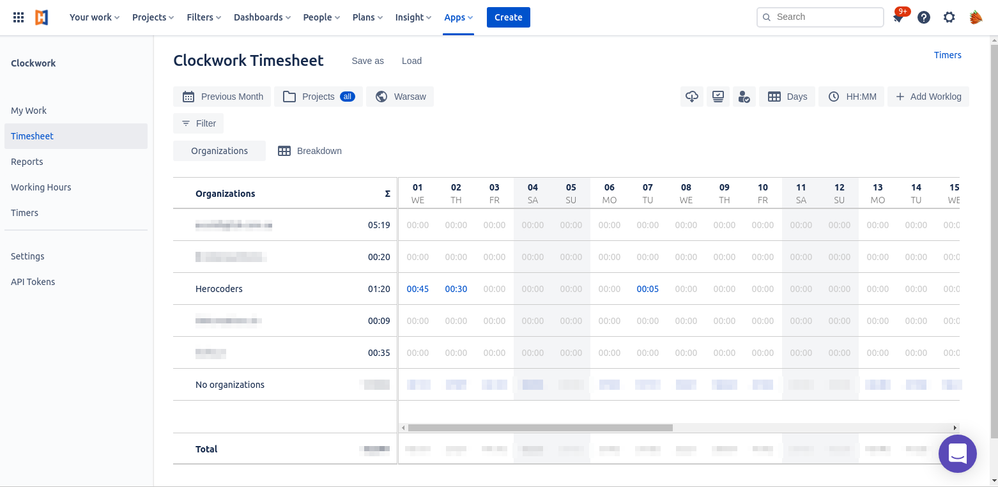Screen dimensions: 998x487
Task: Expand the Apps navigation menu
Action: tap(458, 17)
